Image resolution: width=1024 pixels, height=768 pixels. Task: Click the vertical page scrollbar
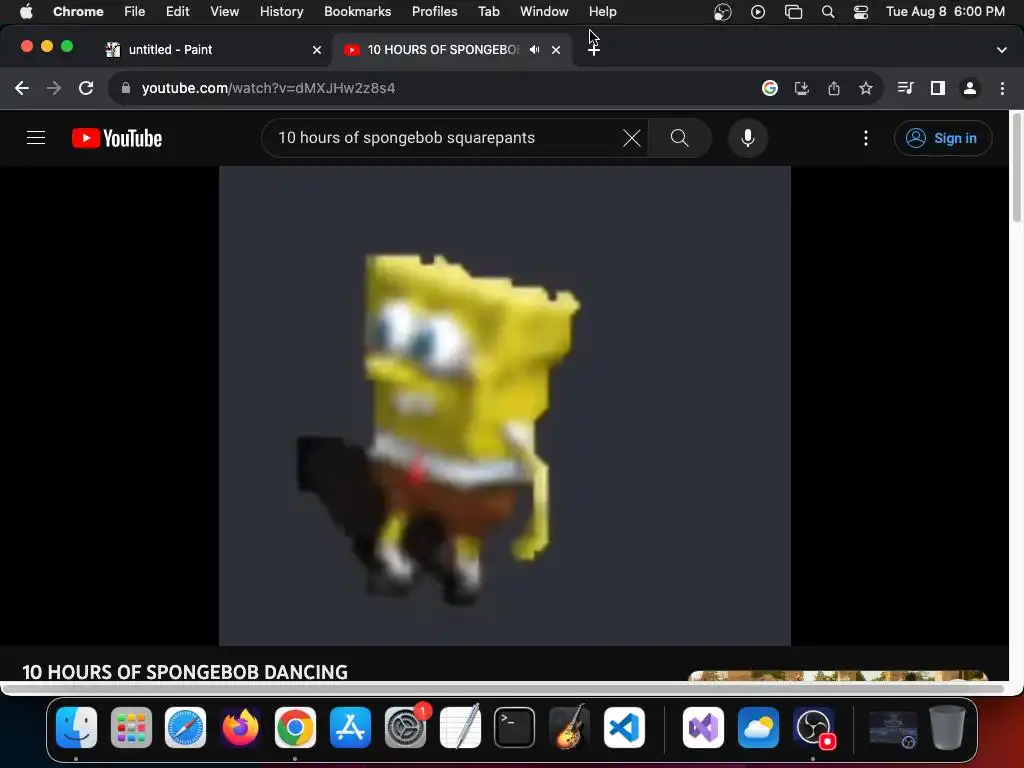1016,170
